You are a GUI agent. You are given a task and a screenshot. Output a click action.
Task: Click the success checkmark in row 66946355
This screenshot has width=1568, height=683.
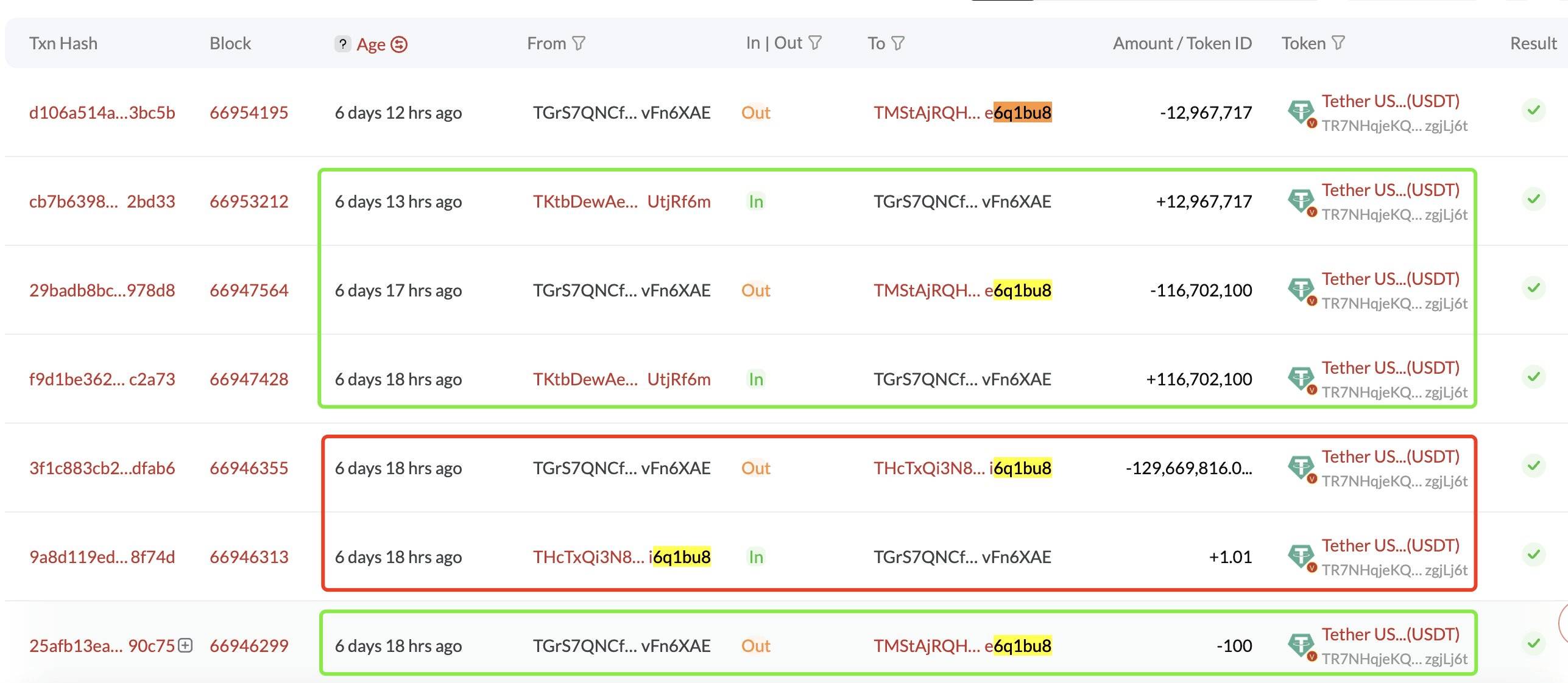(x=1534, y=466)
